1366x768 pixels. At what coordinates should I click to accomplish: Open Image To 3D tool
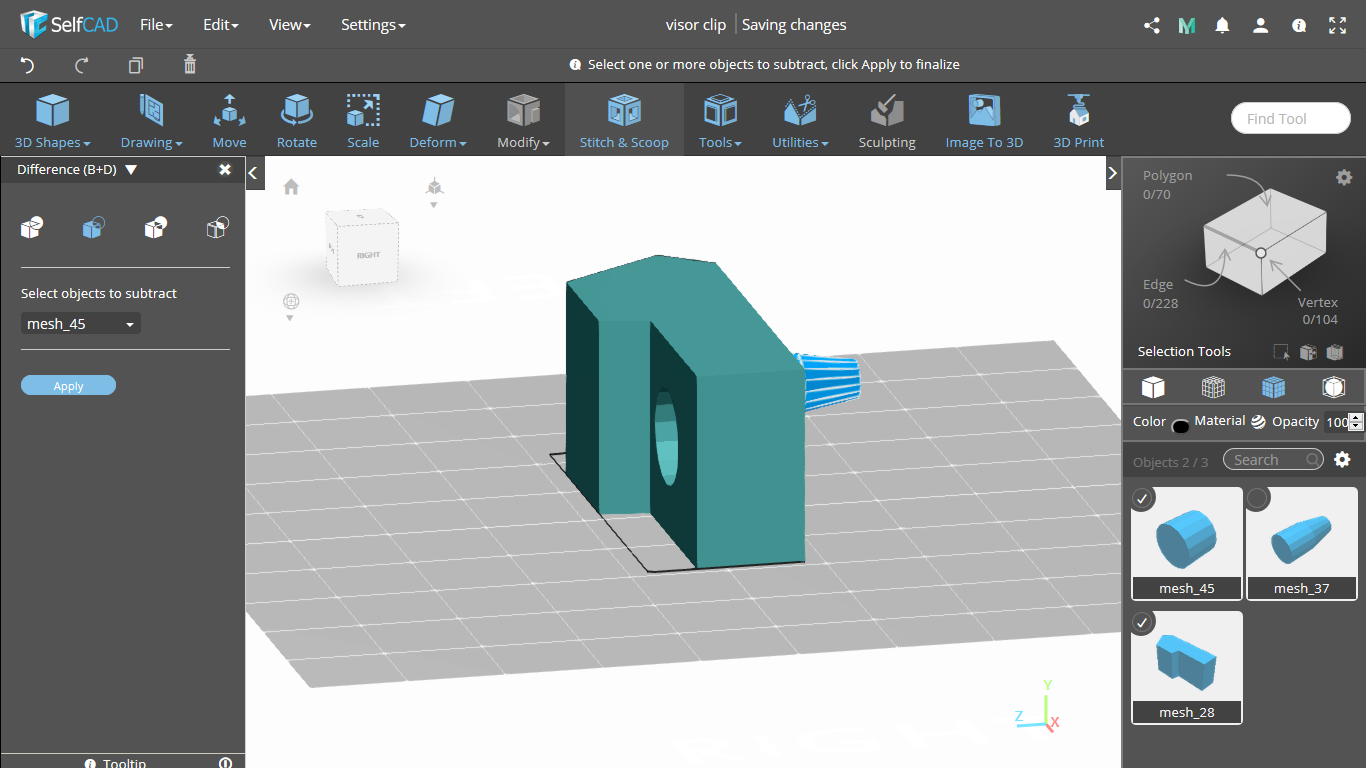984,120
